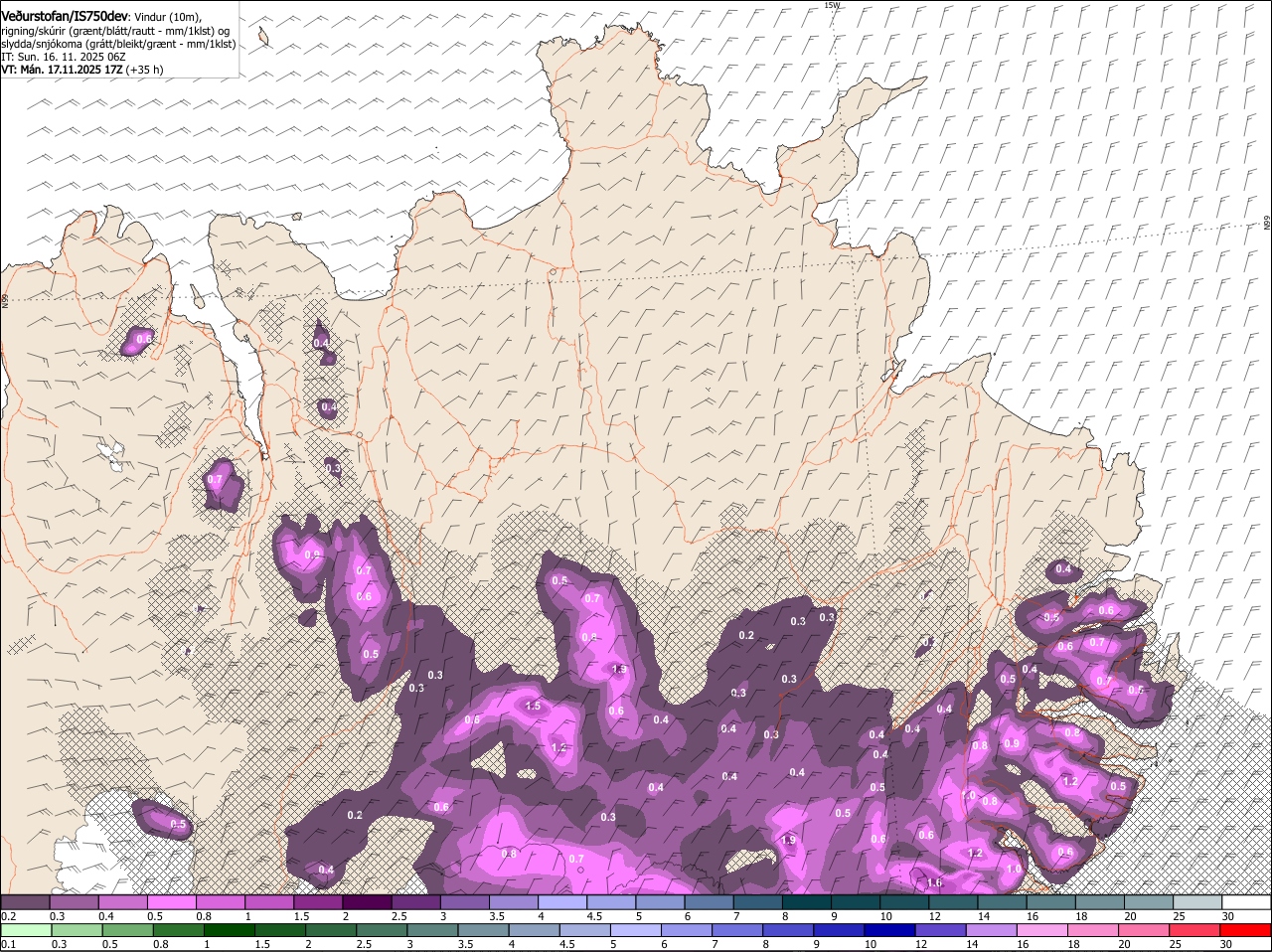Pick upper legend swatch between 12 and 14
This screenshot has height=952, width=1272.
point(951,902)
